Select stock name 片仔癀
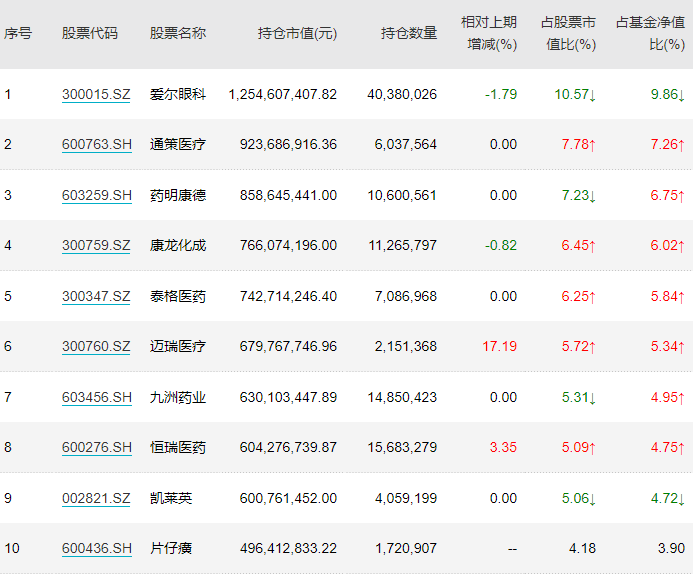This screenshot has height=576, width=693. coord(171,548)
